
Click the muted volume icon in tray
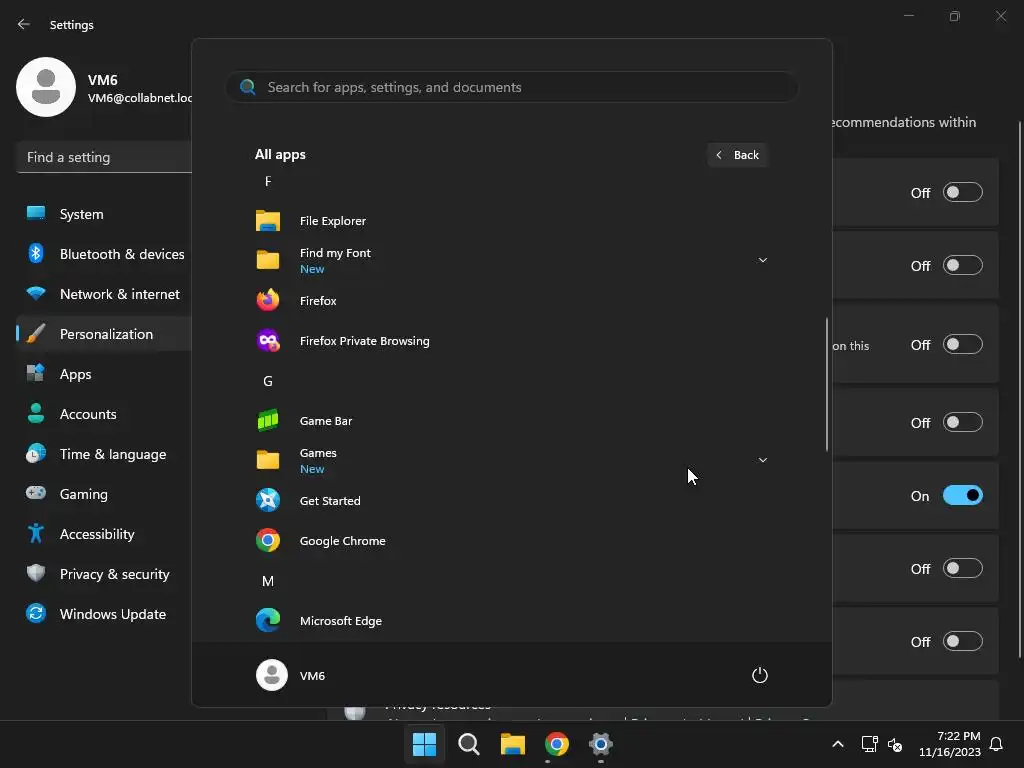point(895,744)
